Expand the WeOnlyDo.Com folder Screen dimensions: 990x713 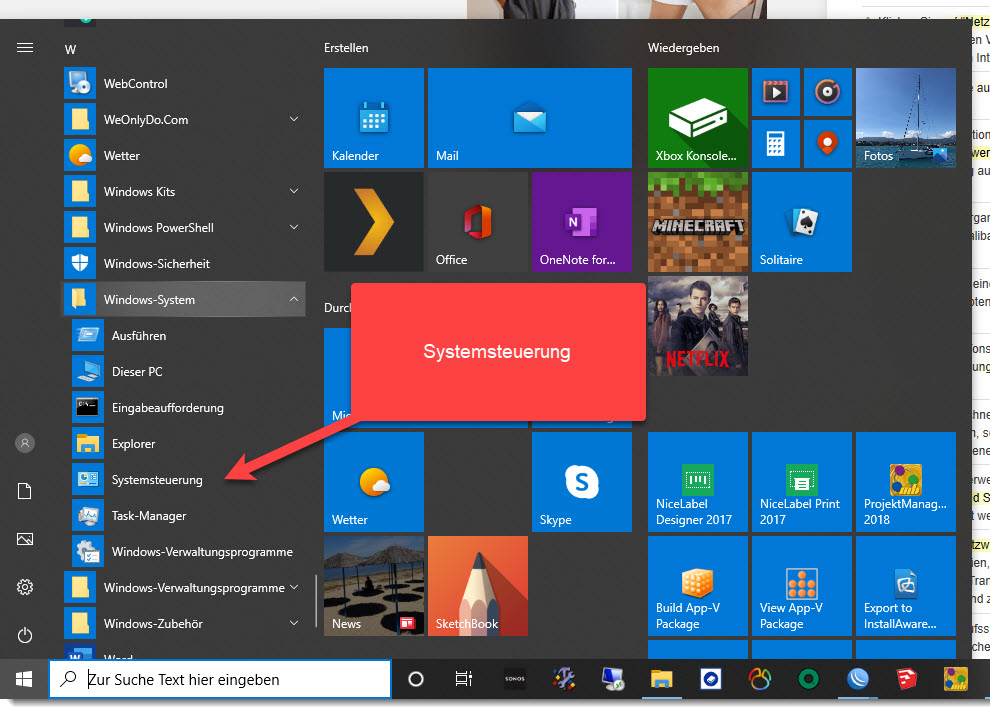coord(294,120)
